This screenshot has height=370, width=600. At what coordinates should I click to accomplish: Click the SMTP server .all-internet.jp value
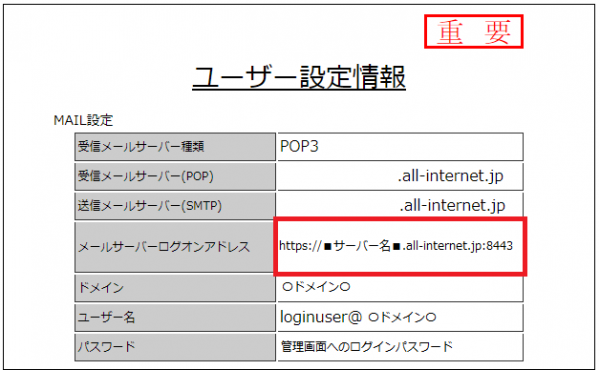pos(452,206)
